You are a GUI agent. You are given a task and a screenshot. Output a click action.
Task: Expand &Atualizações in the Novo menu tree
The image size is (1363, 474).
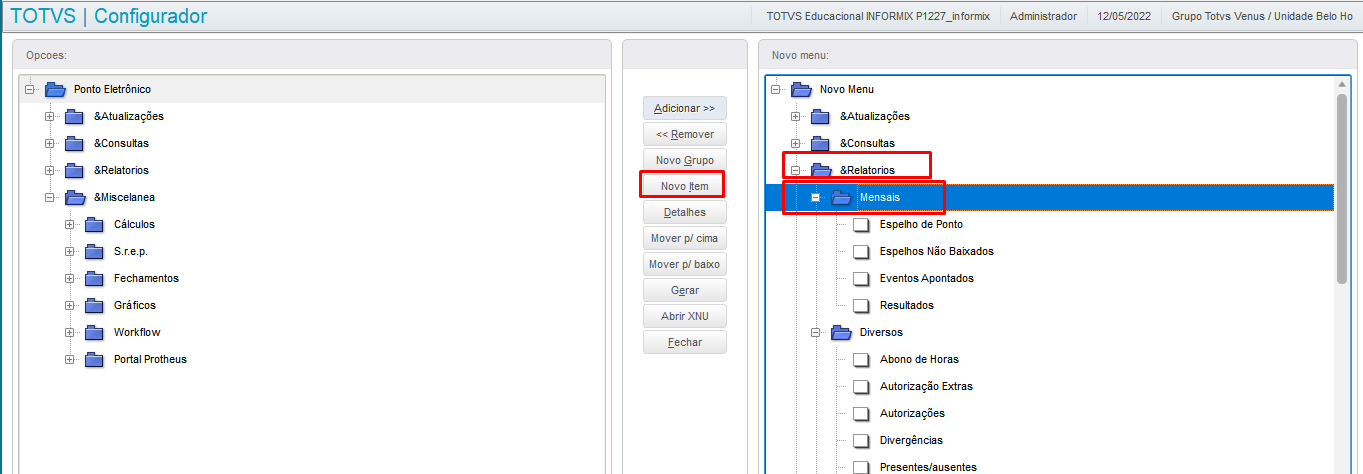tap(796, 116)
